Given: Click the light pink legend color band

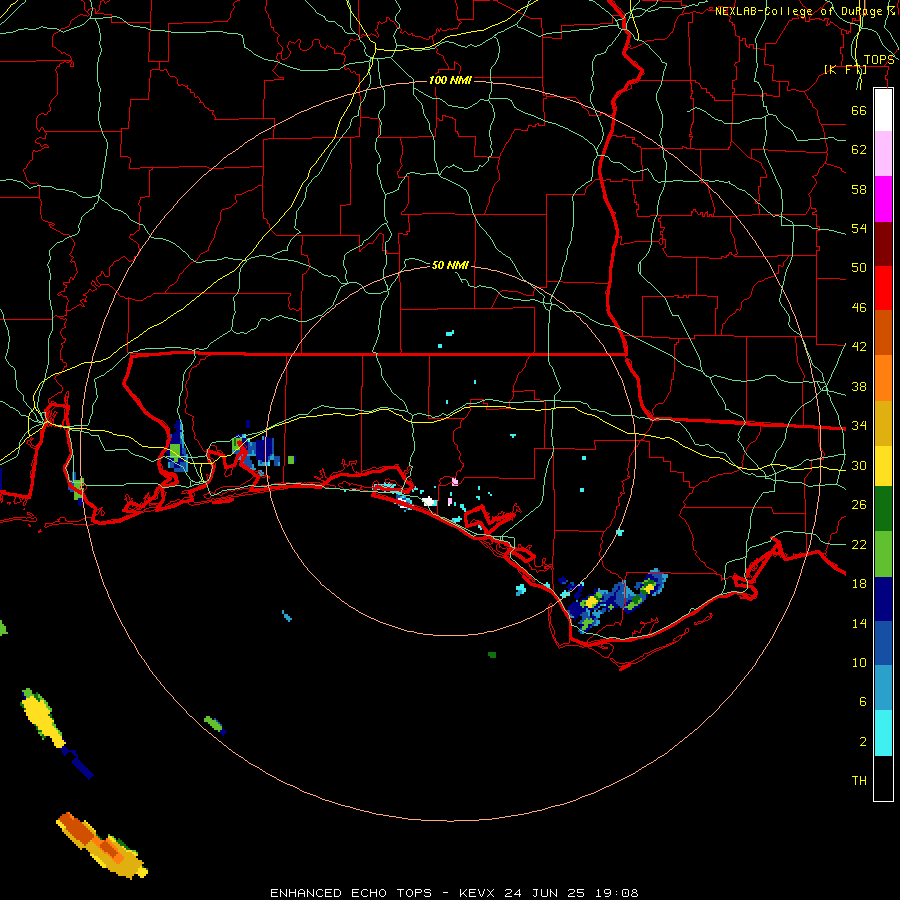Looking at the screenshot, I should pyautogui.click(x=883, y=154).
